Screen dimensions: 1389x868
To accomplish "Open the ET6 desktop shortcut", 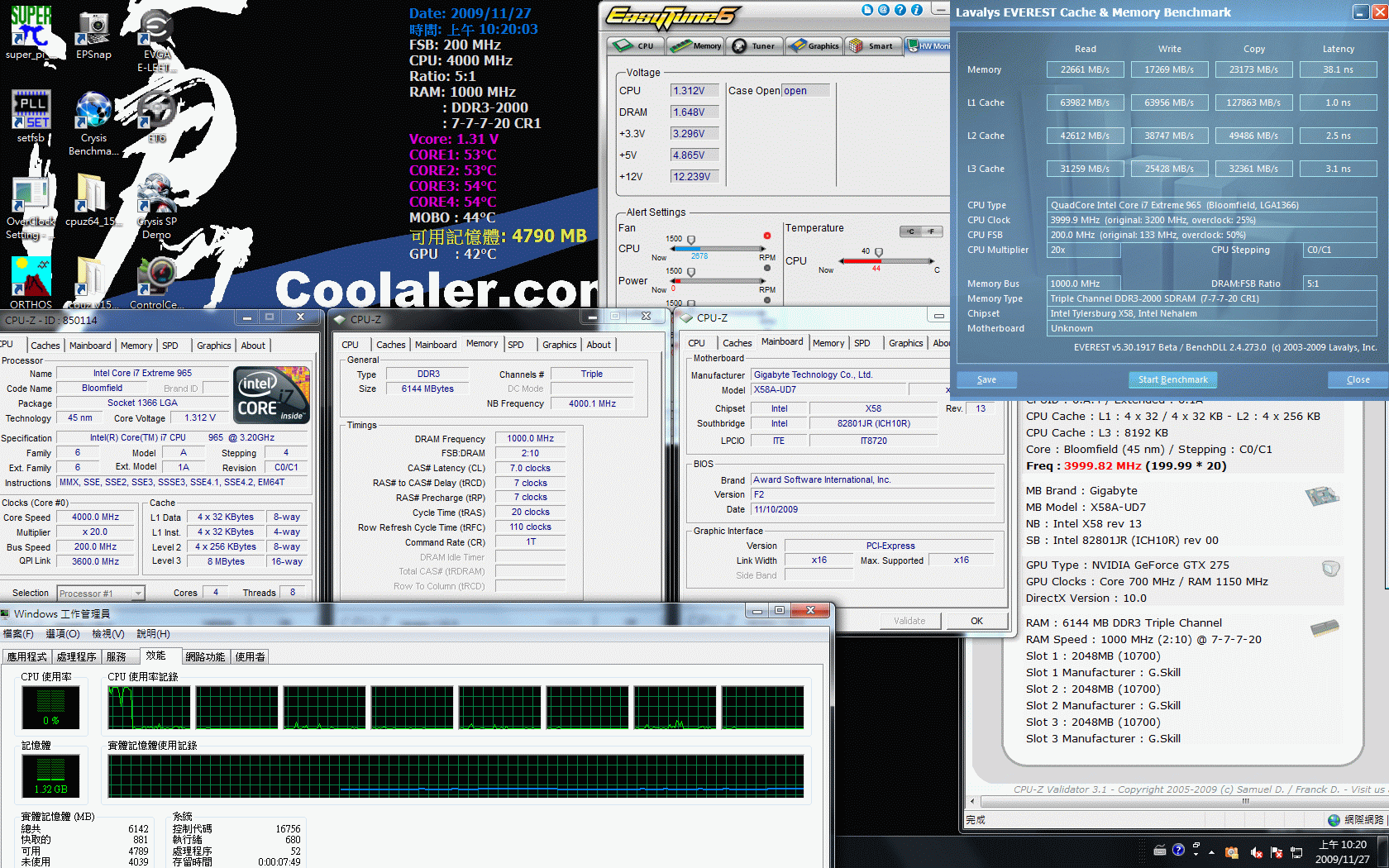I will click(x=156, y=116).
